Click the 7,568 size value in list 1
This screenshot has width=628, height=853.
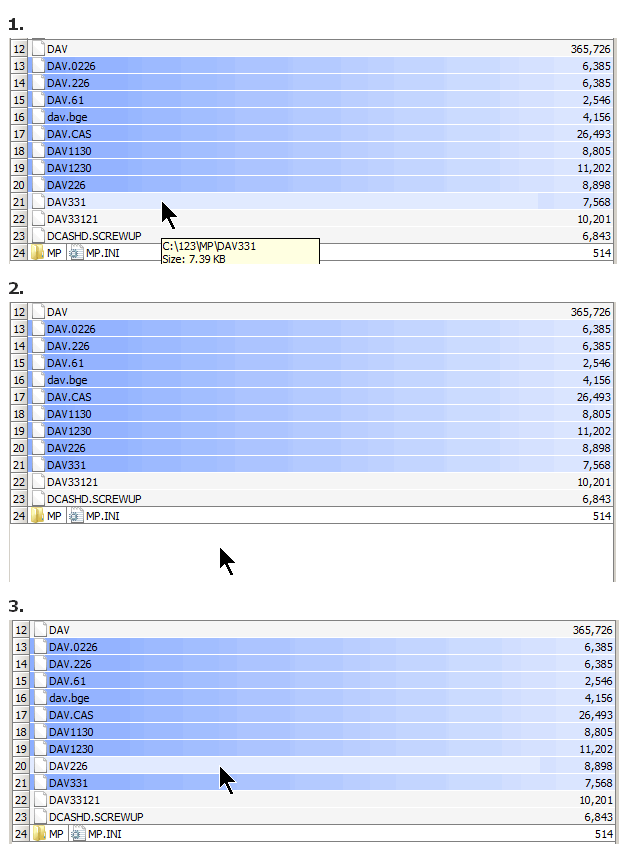[x=596, y=202]
